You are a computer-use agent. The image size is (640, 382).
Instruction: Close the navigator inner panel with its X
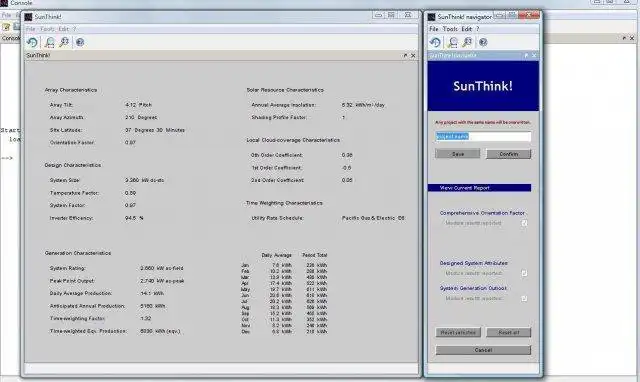coord(534,55)
